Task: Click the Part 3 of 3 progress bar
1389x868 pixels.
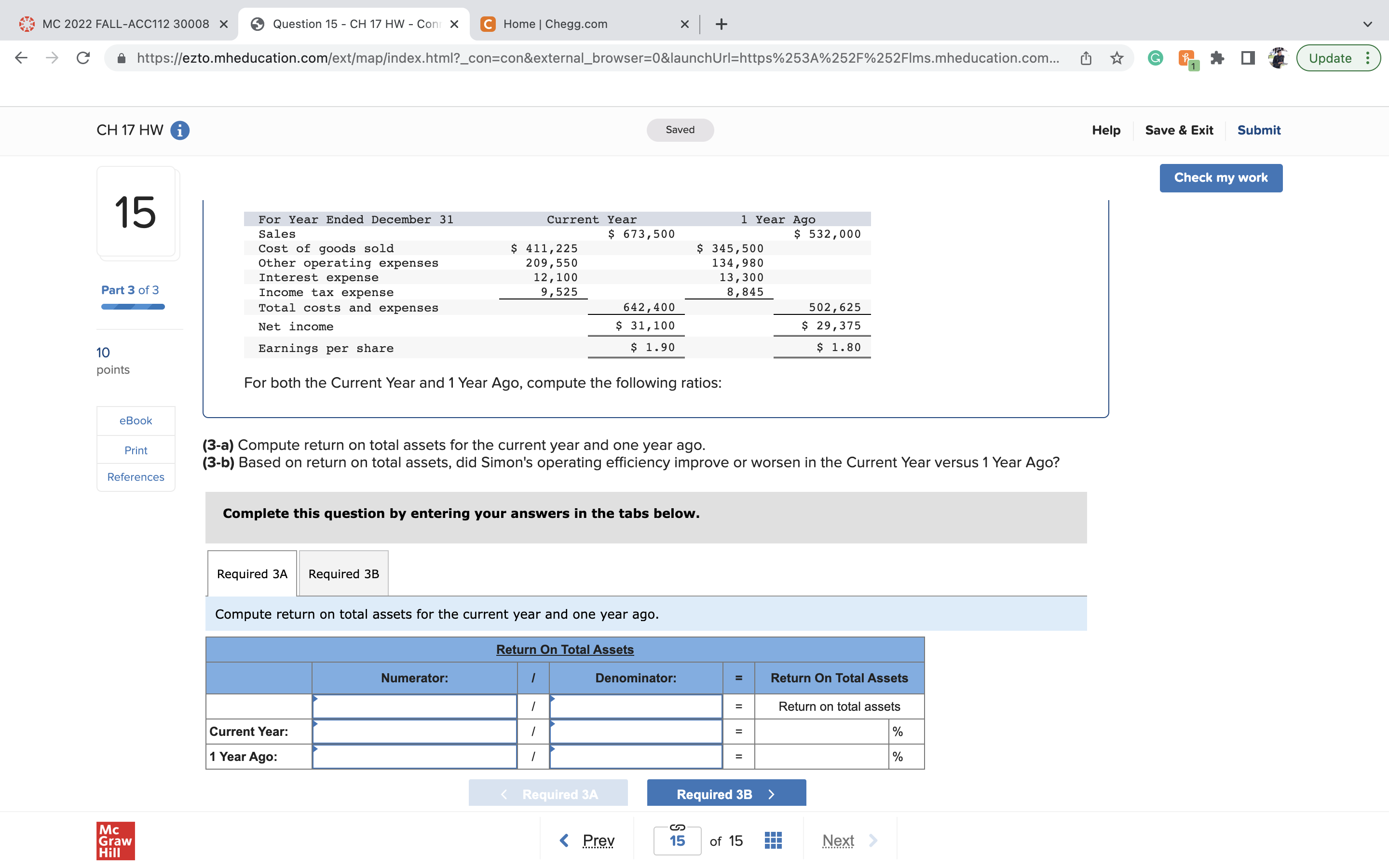Action: click(x=132, y=306)
